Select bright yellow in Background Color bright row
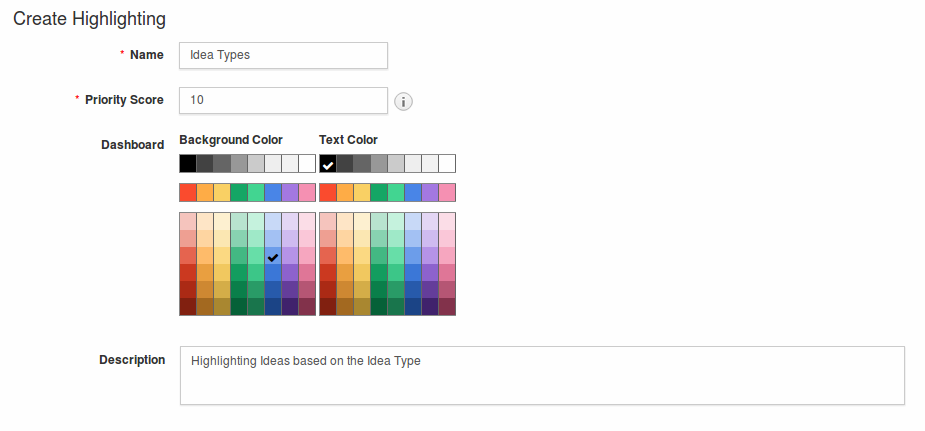This screenshot has height=431, width=925. 222,192
